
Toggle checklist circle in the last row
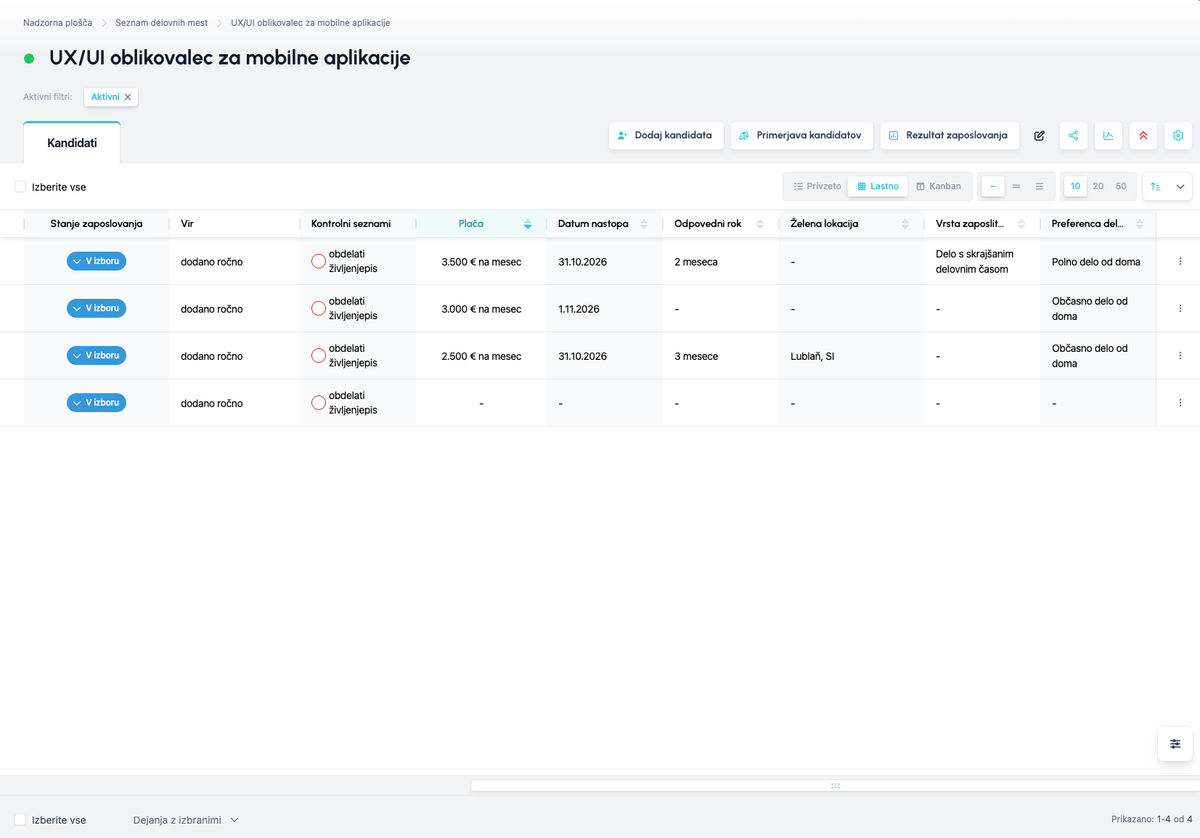tap(318, 403)
